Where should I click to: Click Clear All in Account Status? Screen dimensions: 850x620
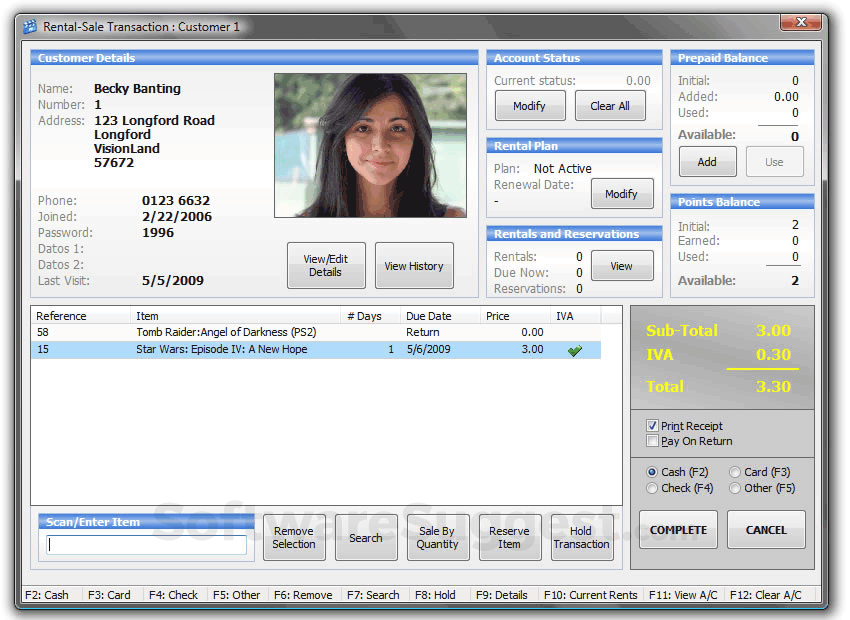click(x=610, y=106)
